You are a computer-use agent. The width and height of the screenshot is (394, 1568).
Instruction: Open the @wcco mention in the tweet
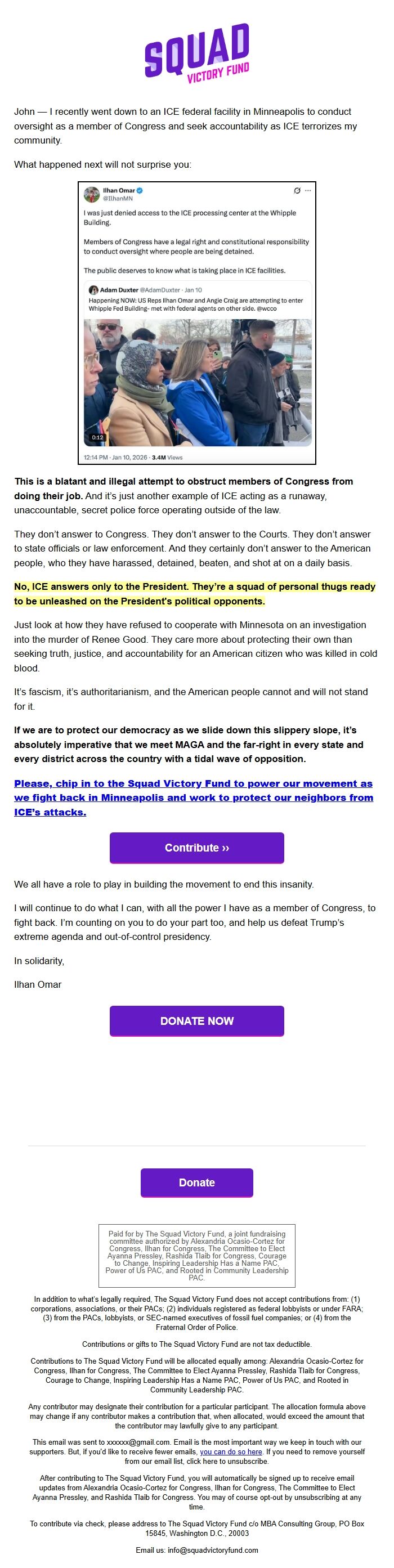(x=267, y=308)
